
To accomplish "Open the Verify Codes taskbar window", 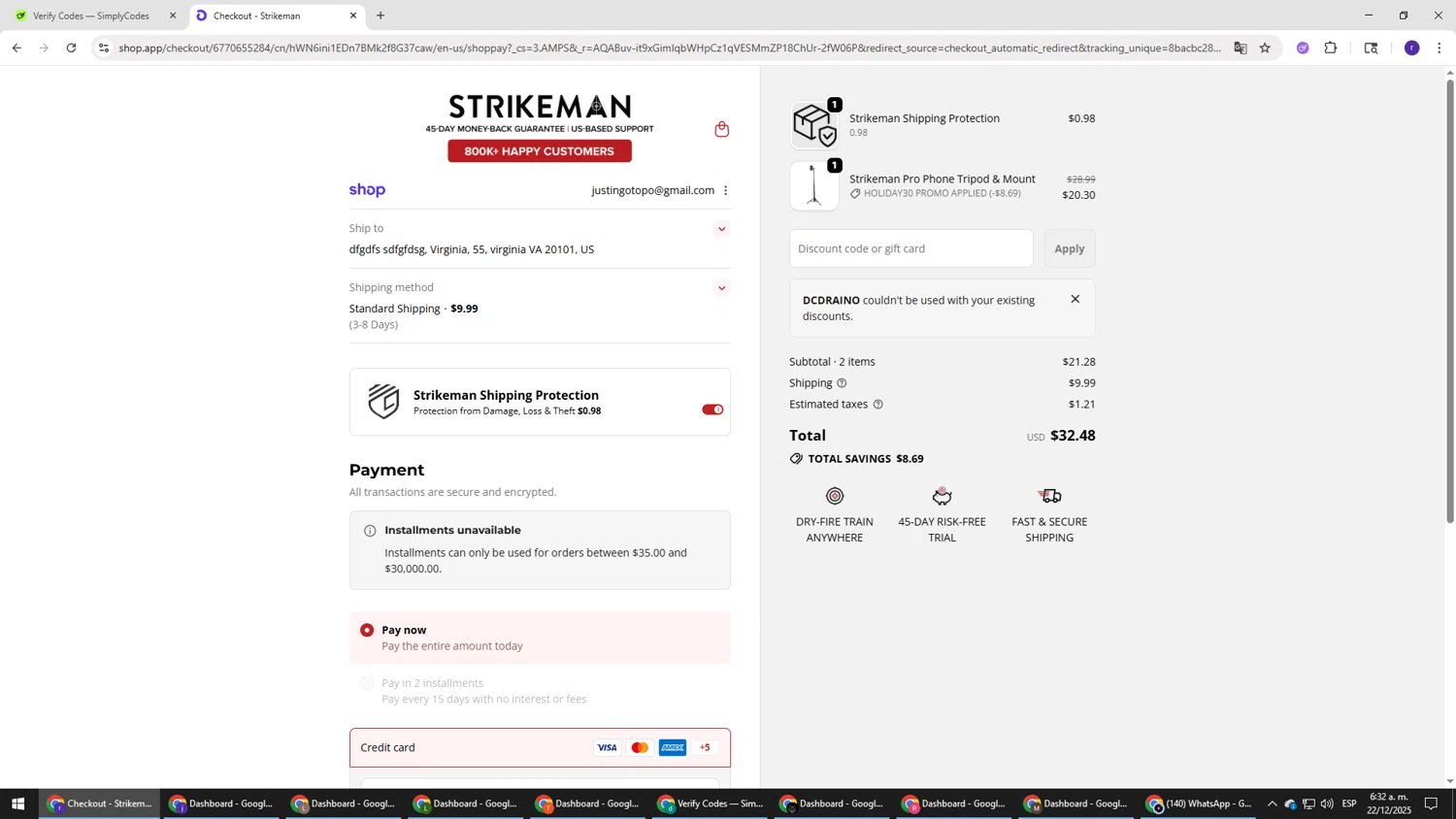I will (711, 803).
